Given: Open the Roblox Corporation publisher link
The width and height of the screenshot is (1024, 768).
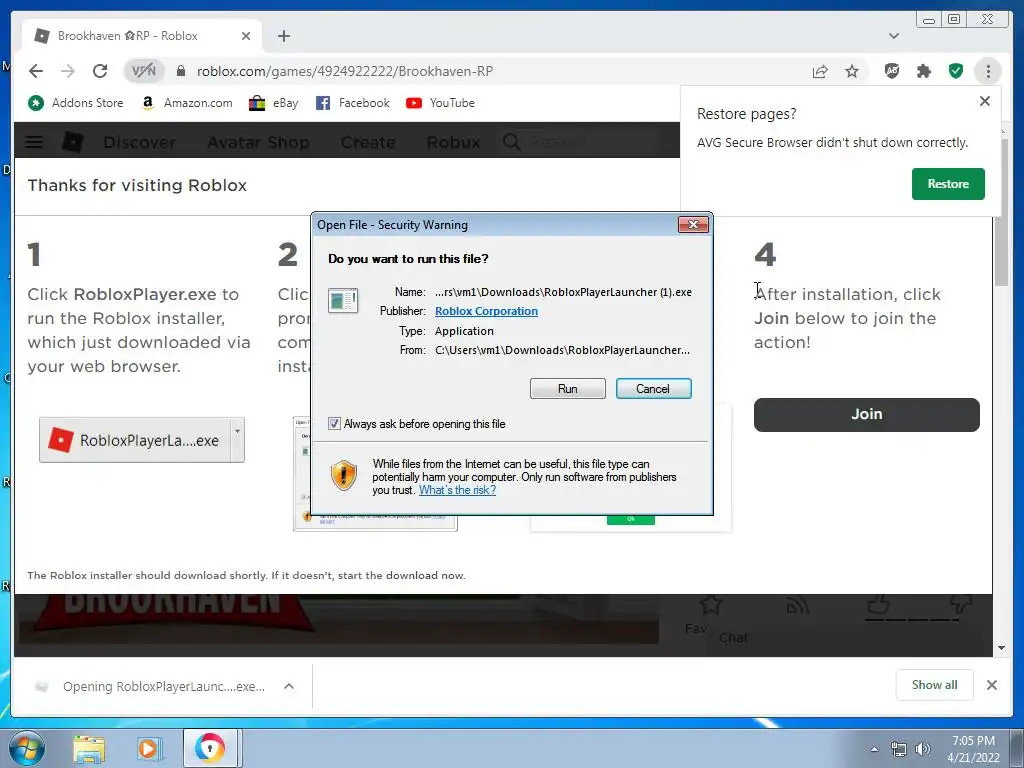Looking at the screenshot, I should click(x=487, y=311).
